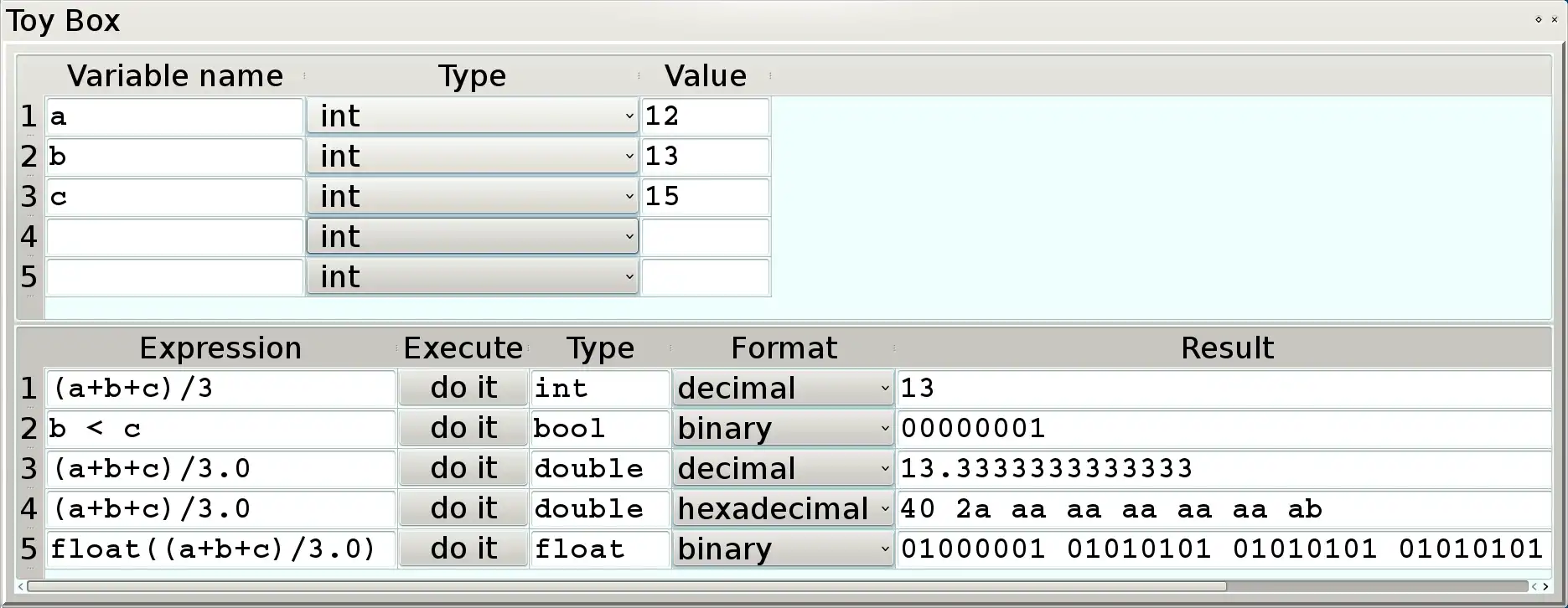Click 'do it' for expression (a+b+c)/3
The height and width of the screenshot is (608, 1568).
pyautogui.click(x=463, y=388)
